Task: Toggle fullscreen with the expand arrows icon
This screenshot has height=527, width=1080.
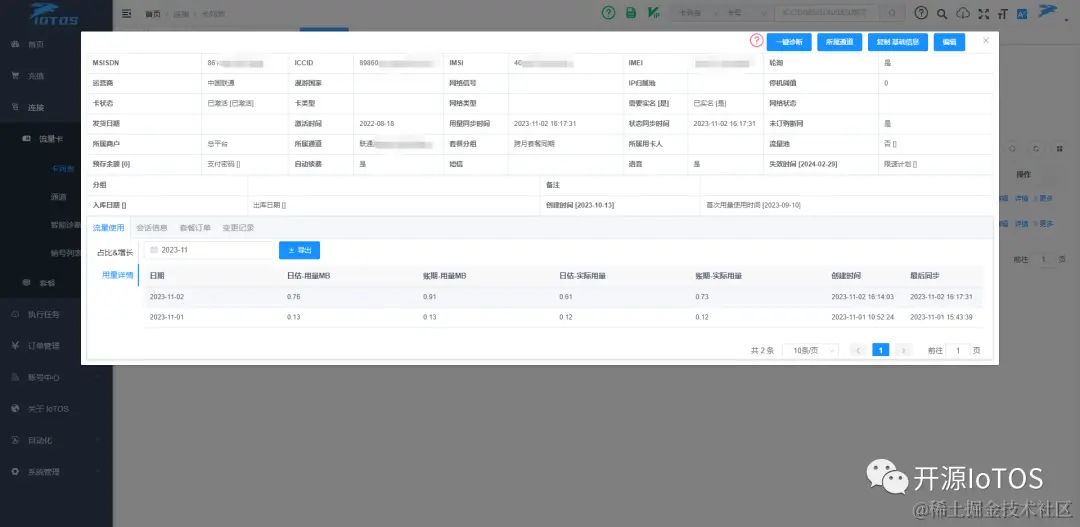Action: tap(984, 13)
